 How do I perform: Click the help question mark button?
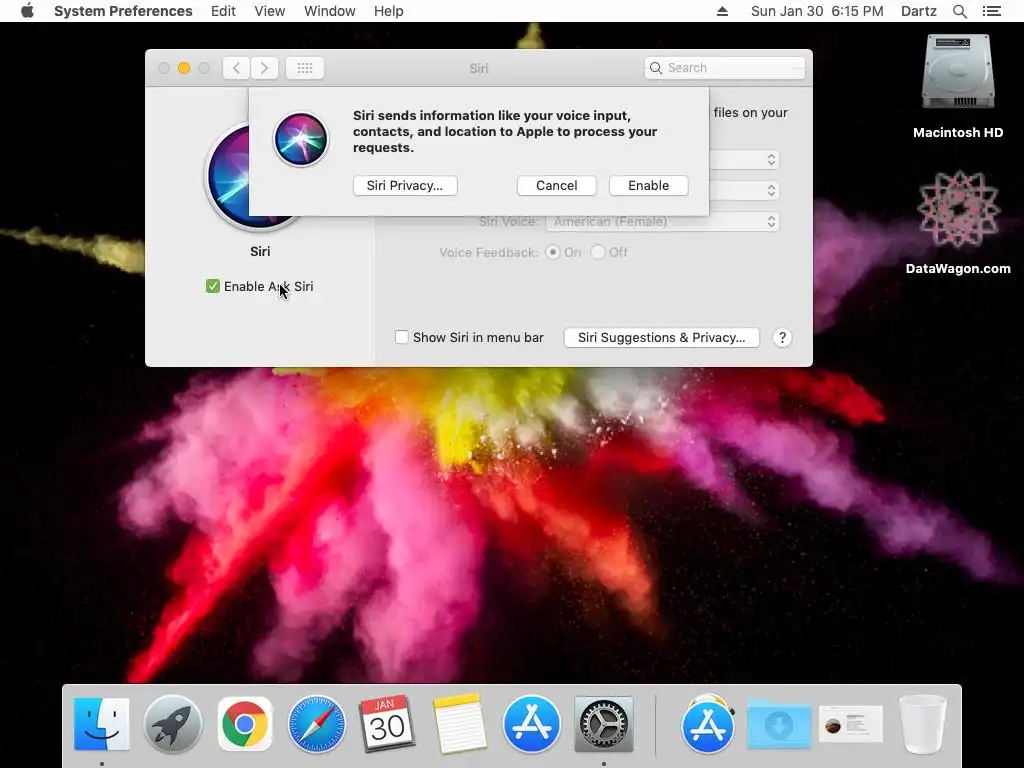tap(782, 338)
